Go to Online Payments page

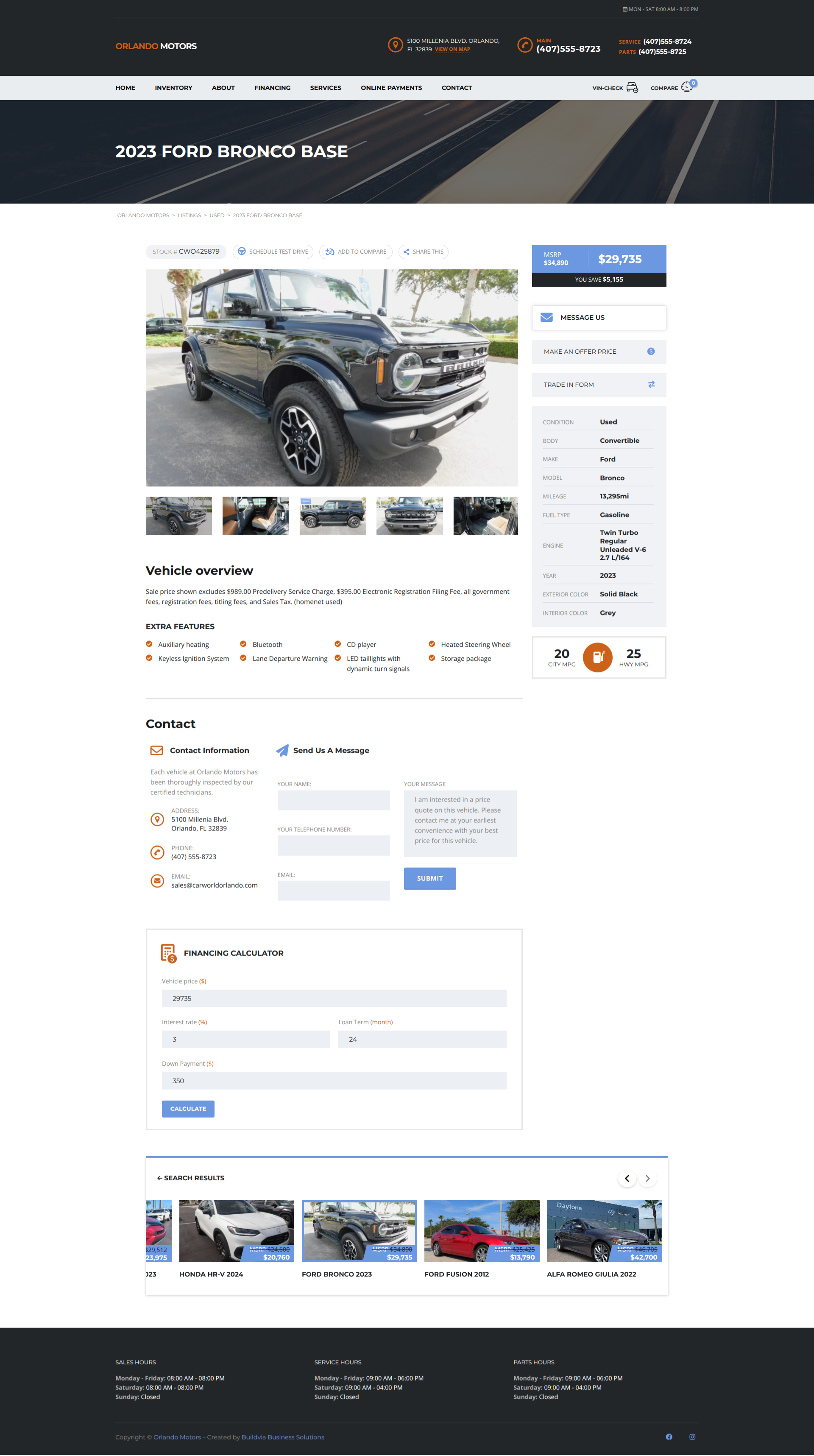pos(391,88)
